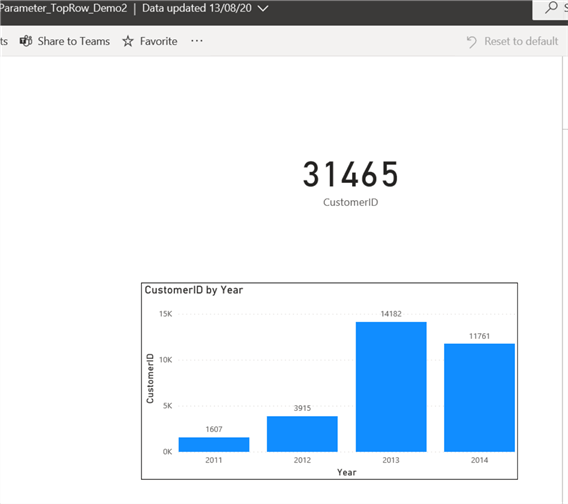Click the 15K y-axis tick label

click(166, 314)
